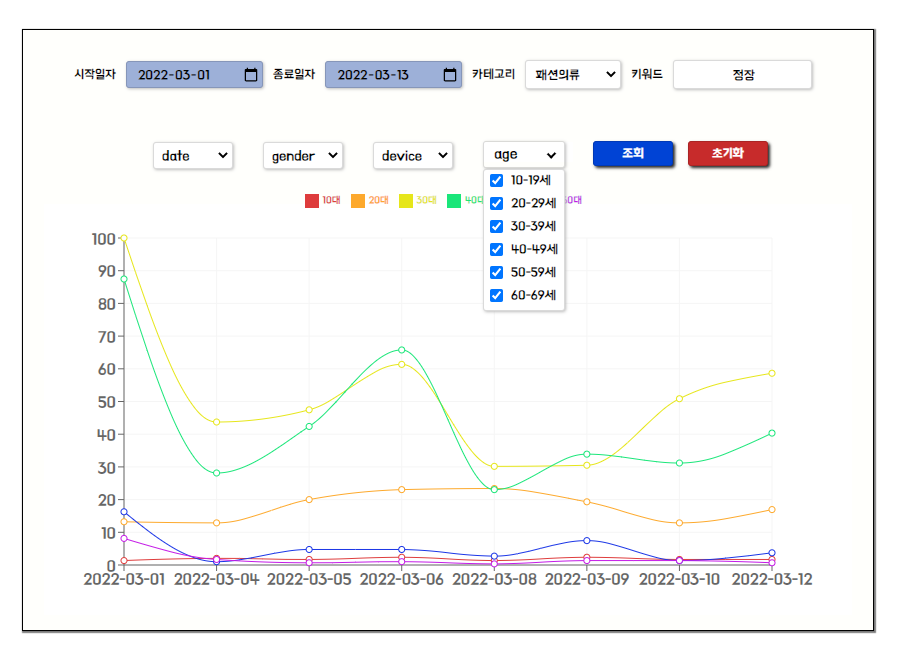Toggle the 10대 series via its legend entry
Screen dimensions: 899x652
[x=327, y=200]
